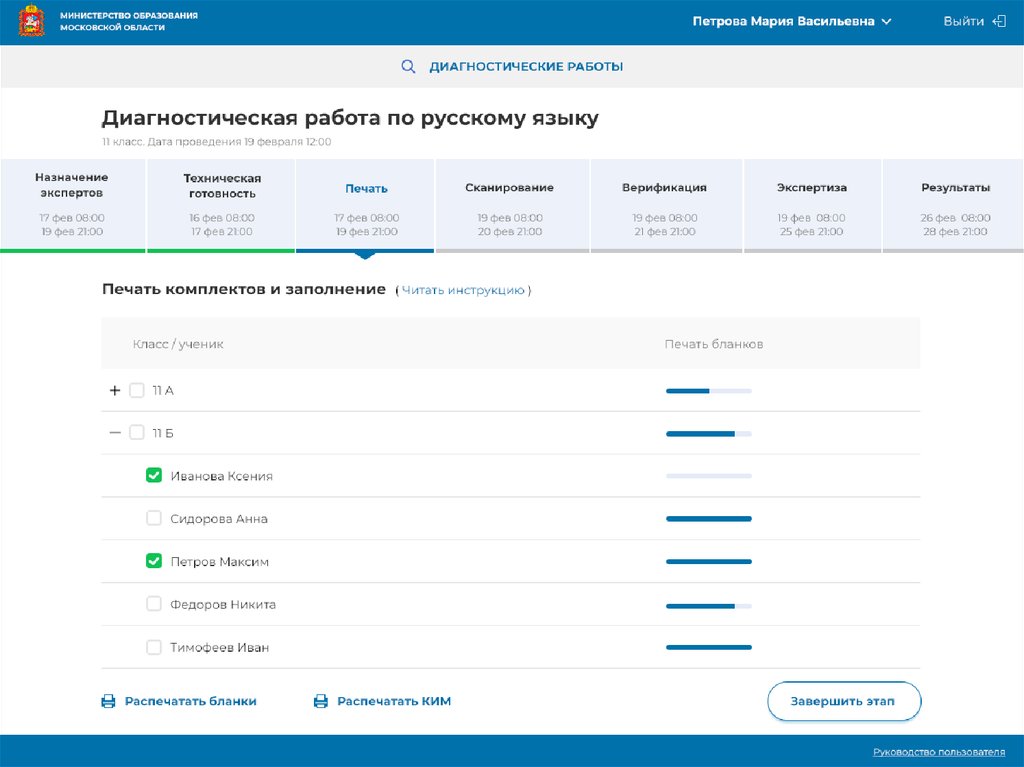Click printer icon beside Распечатать КИМ
The height and width of the screenshot is (767, 1024).
point(321,702)
